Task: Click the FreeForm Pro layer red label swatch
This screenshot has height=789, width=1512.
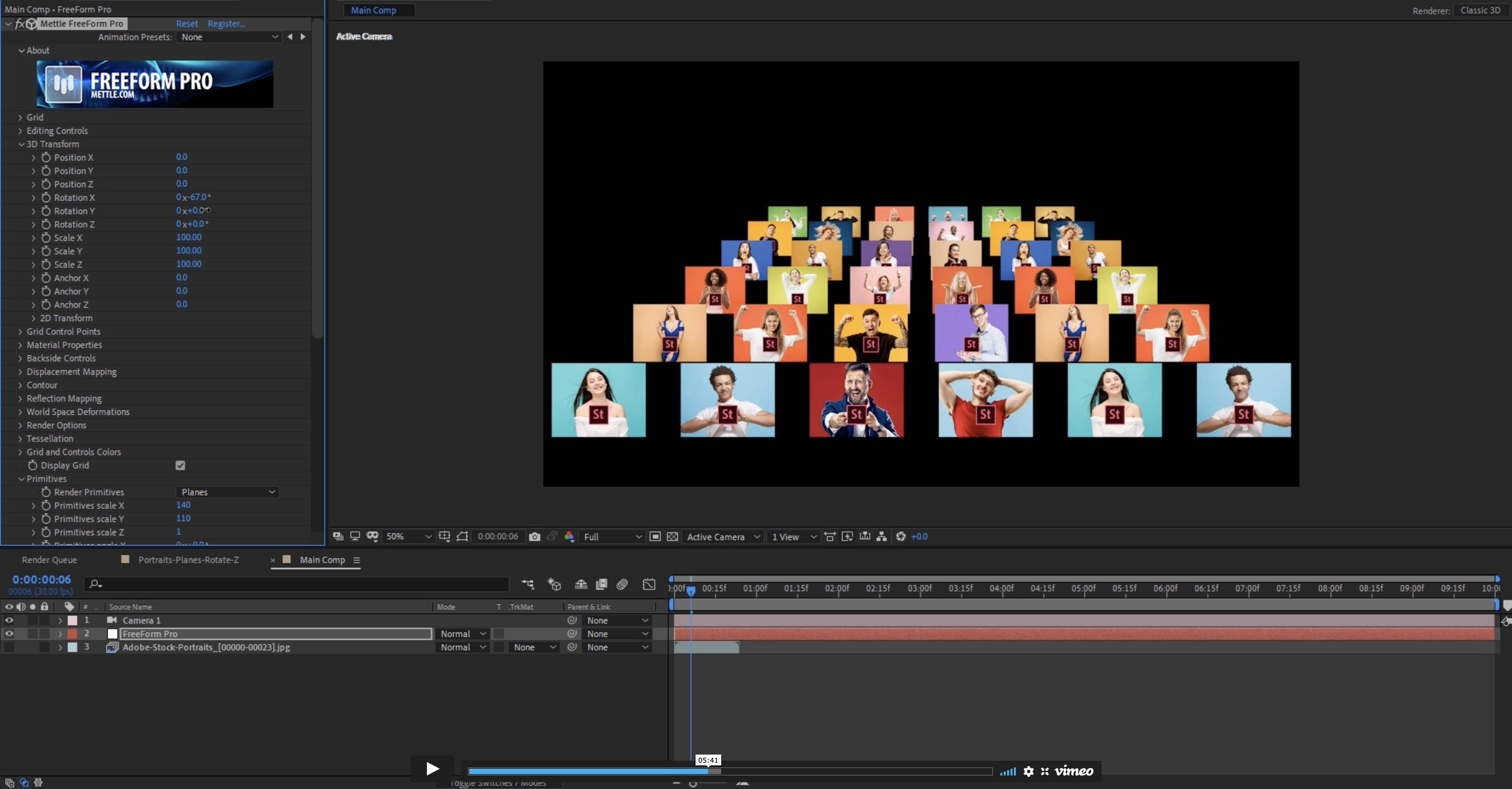Action: (73, 634)
